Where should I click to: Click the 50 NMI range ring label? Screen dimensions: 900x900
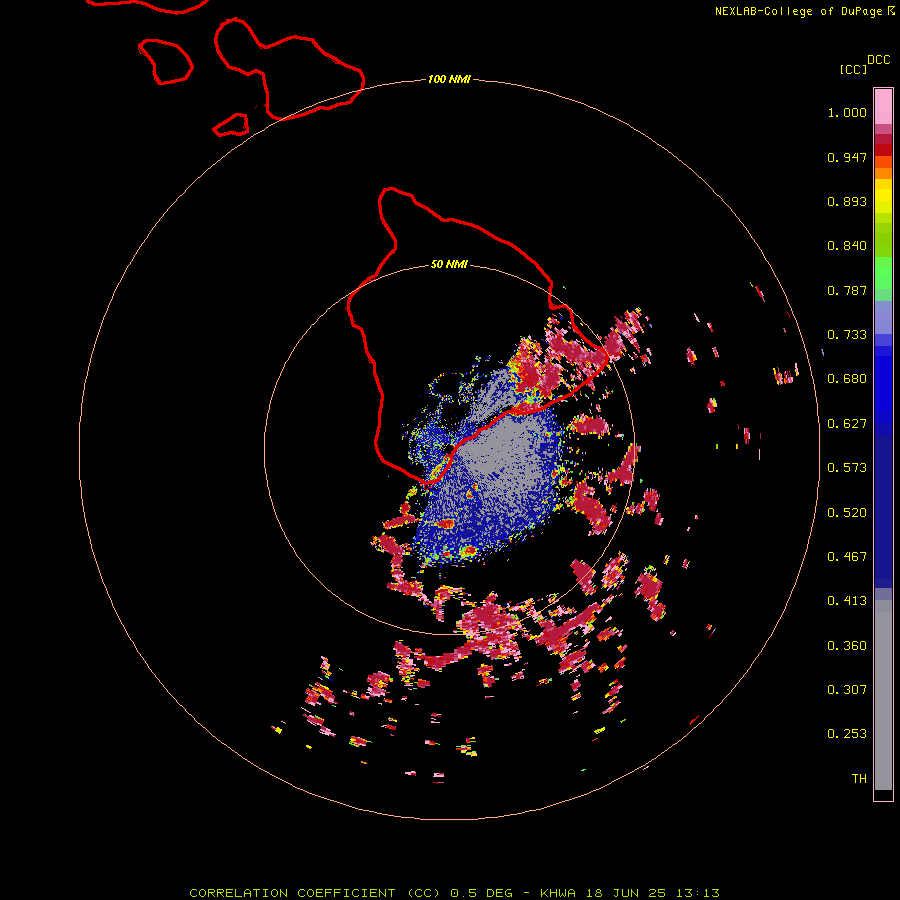449,265
